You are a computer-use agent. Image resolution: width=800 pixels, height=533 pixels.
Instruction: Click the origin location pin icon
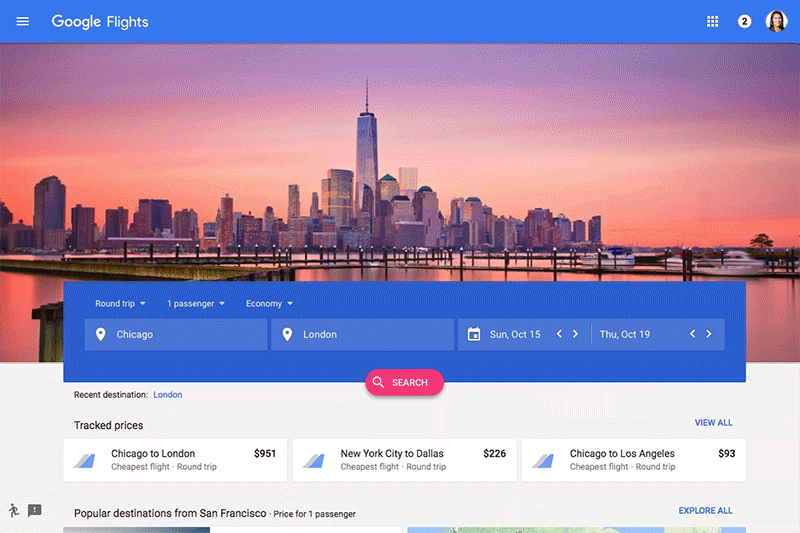[x=101, y=335]
